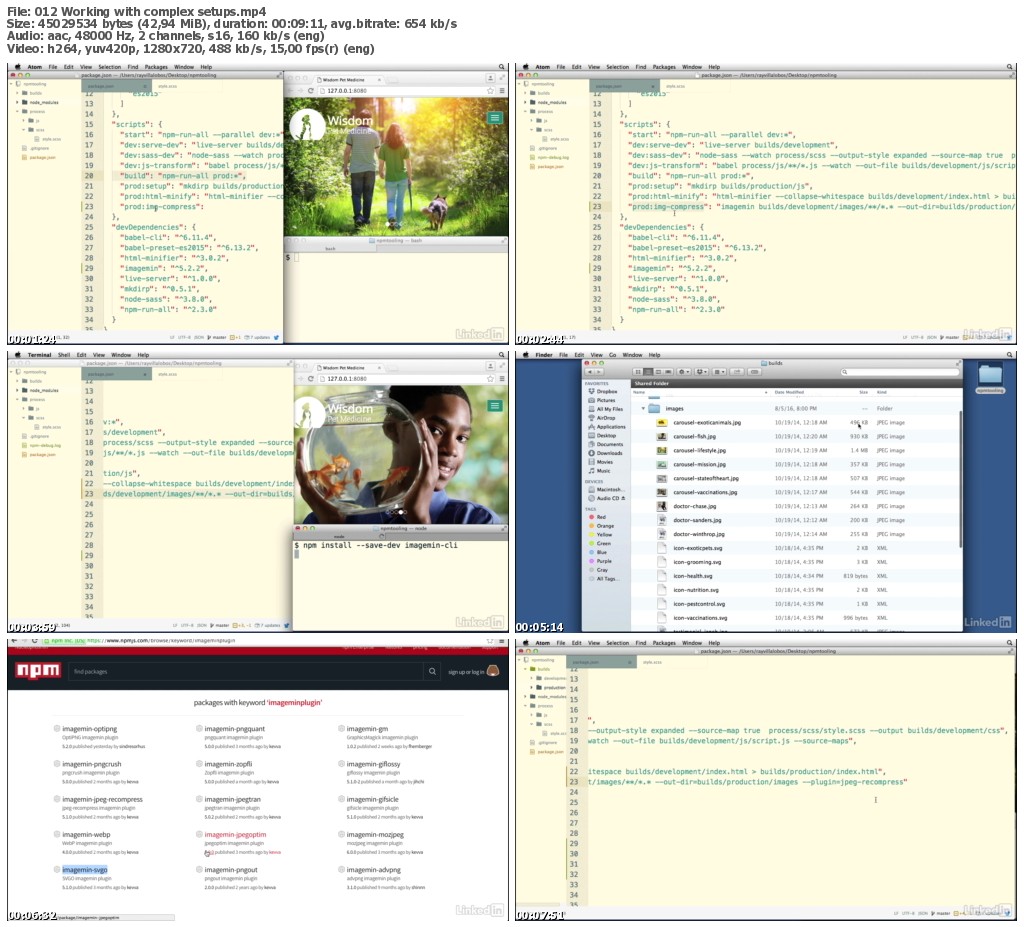
Task: Open the imagemin-pngquant package link
Action: pos(234,728)
